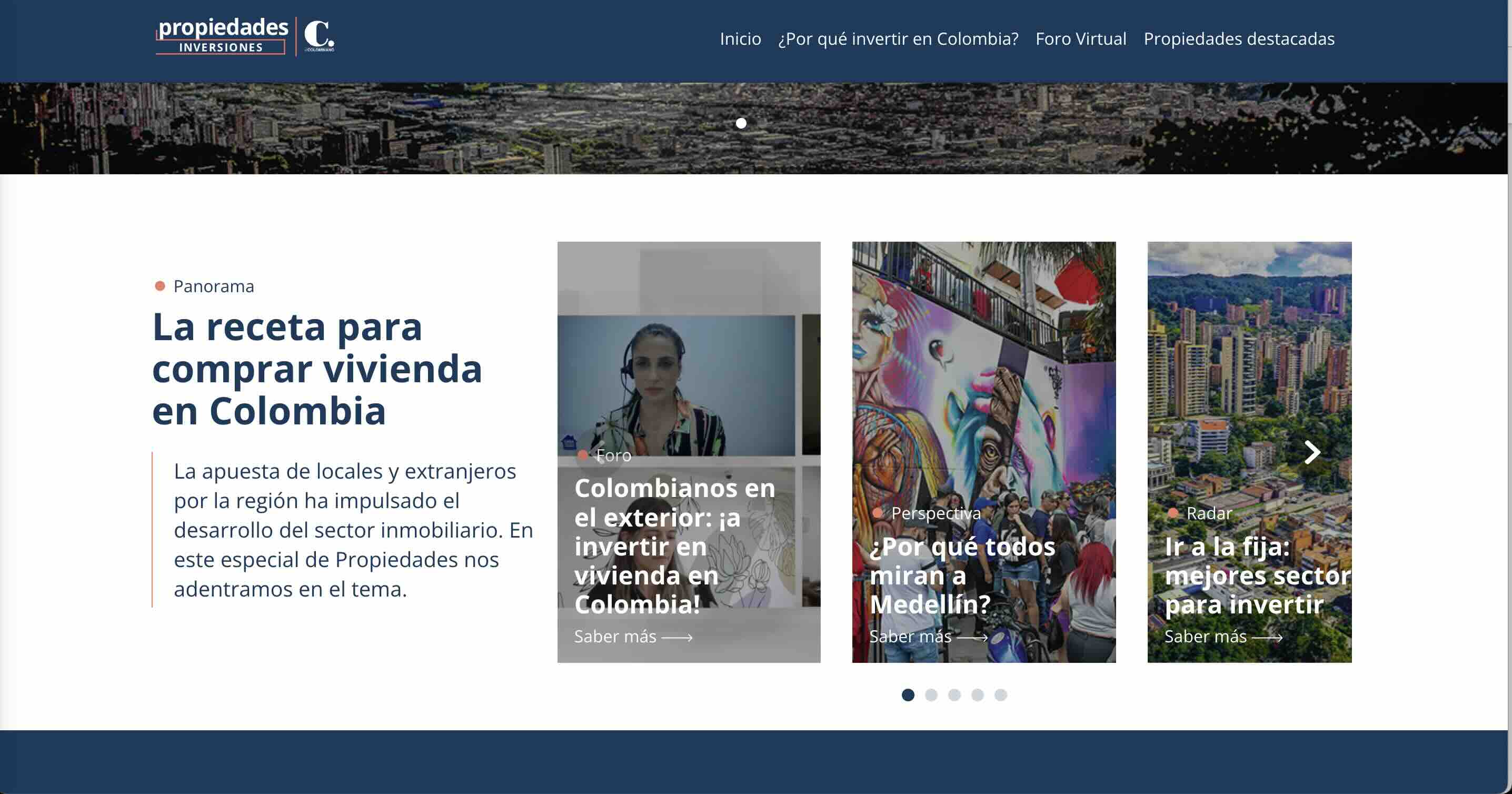Screen dimensions: 1512x794
Task: Click the orange dot beside Panorama label
Action: tap(160, 286)
